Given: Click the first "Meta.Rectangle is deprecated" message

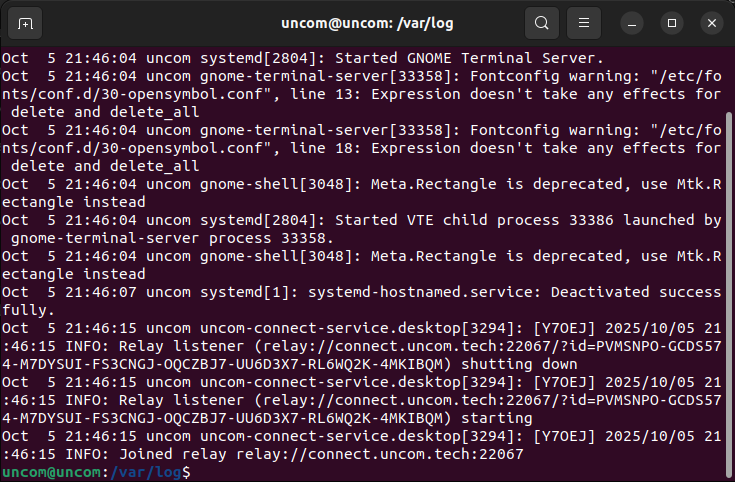Looking at the screenshot, I should coord(478,184).
